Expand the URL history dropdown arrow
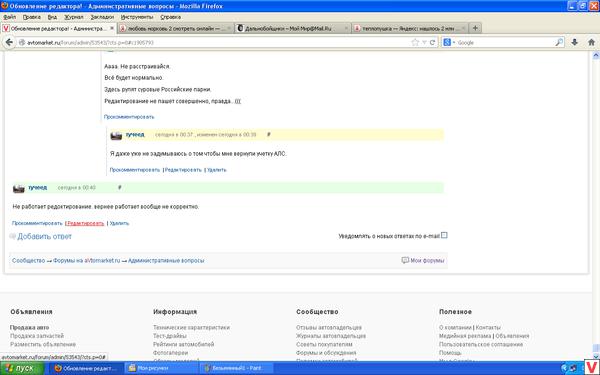This screenshot has height=375, width=600. [424, 42]
